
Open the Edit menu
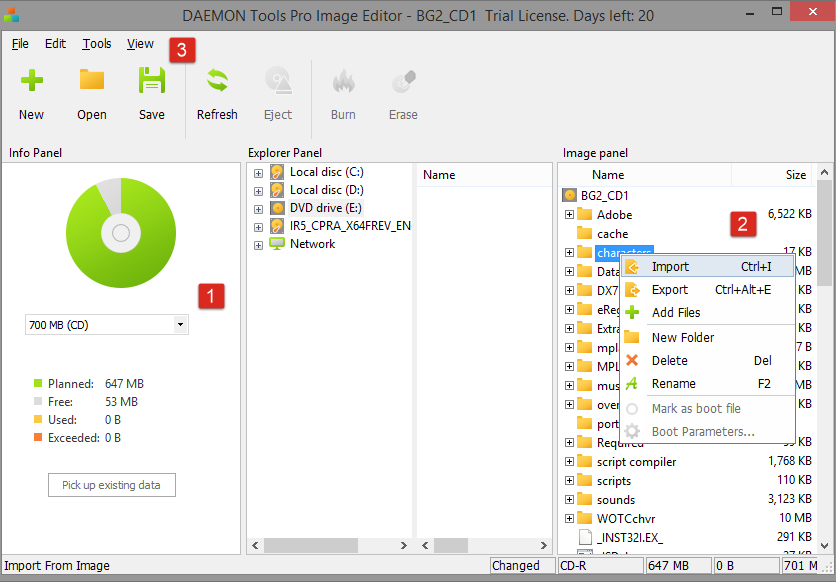(x=55, y=44)
